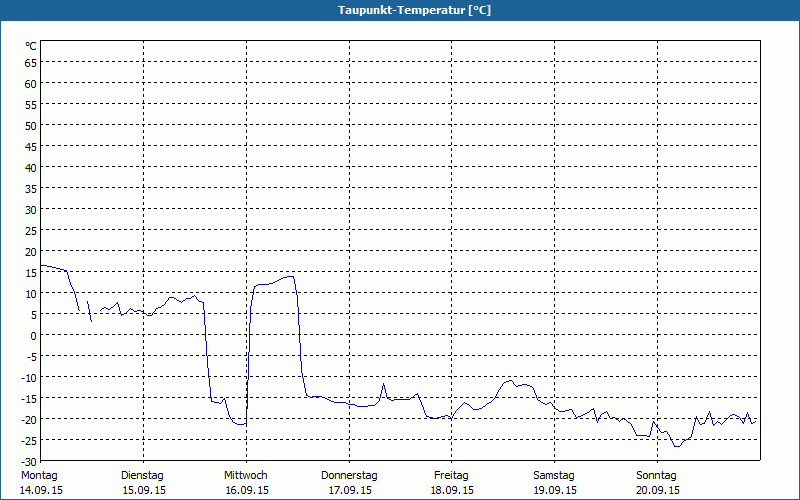Click the 18.09.15 date label

[x=452, y=490]
